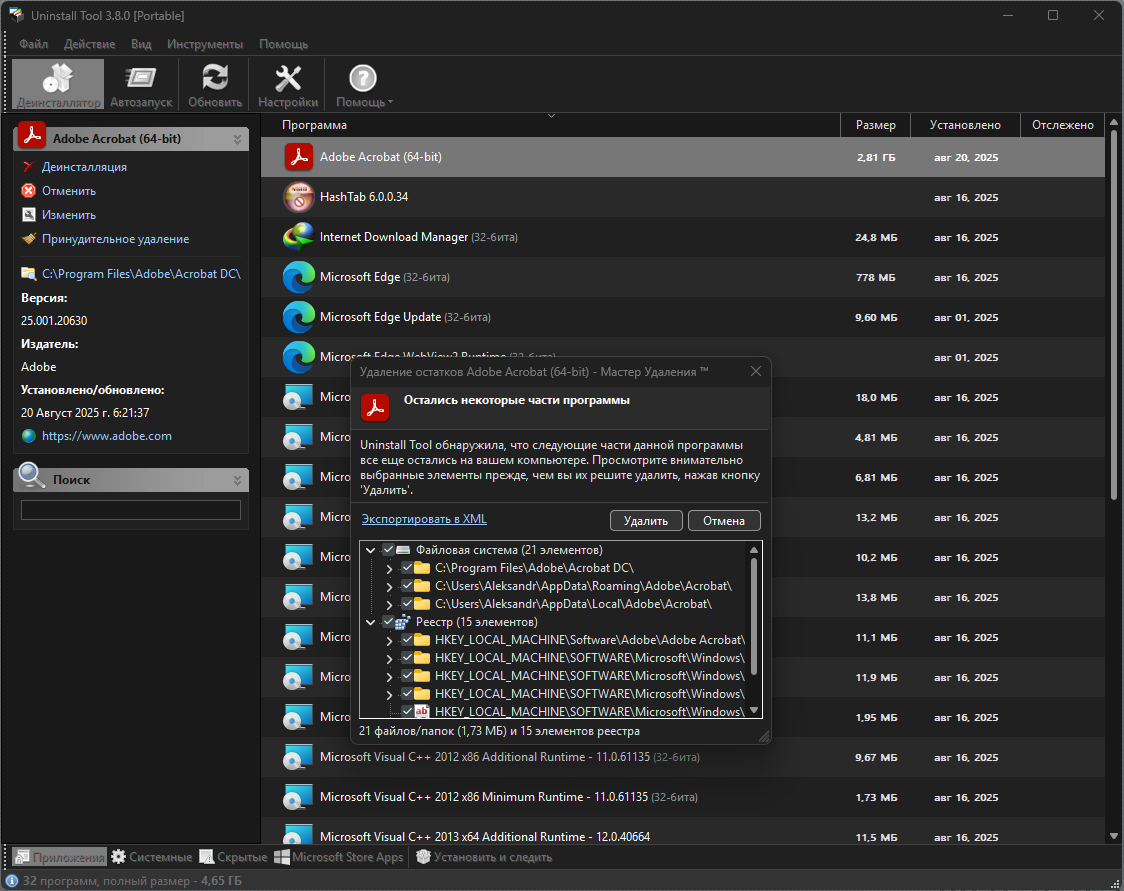Collapse the Поиск search panel
The image size is (1124, 891).
(237, 480)
